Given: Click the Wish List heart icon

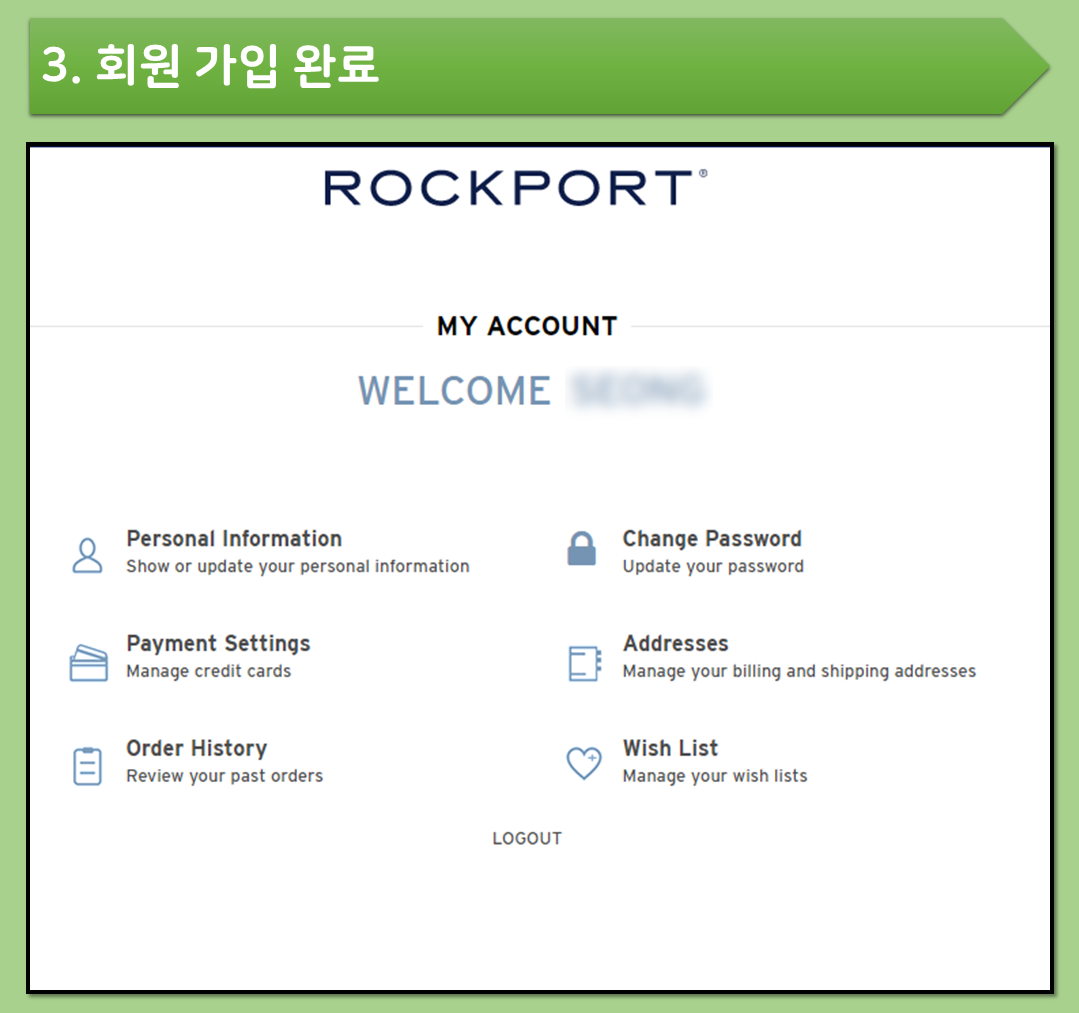Looking at the screenshot, I should (x=584, y=763).
